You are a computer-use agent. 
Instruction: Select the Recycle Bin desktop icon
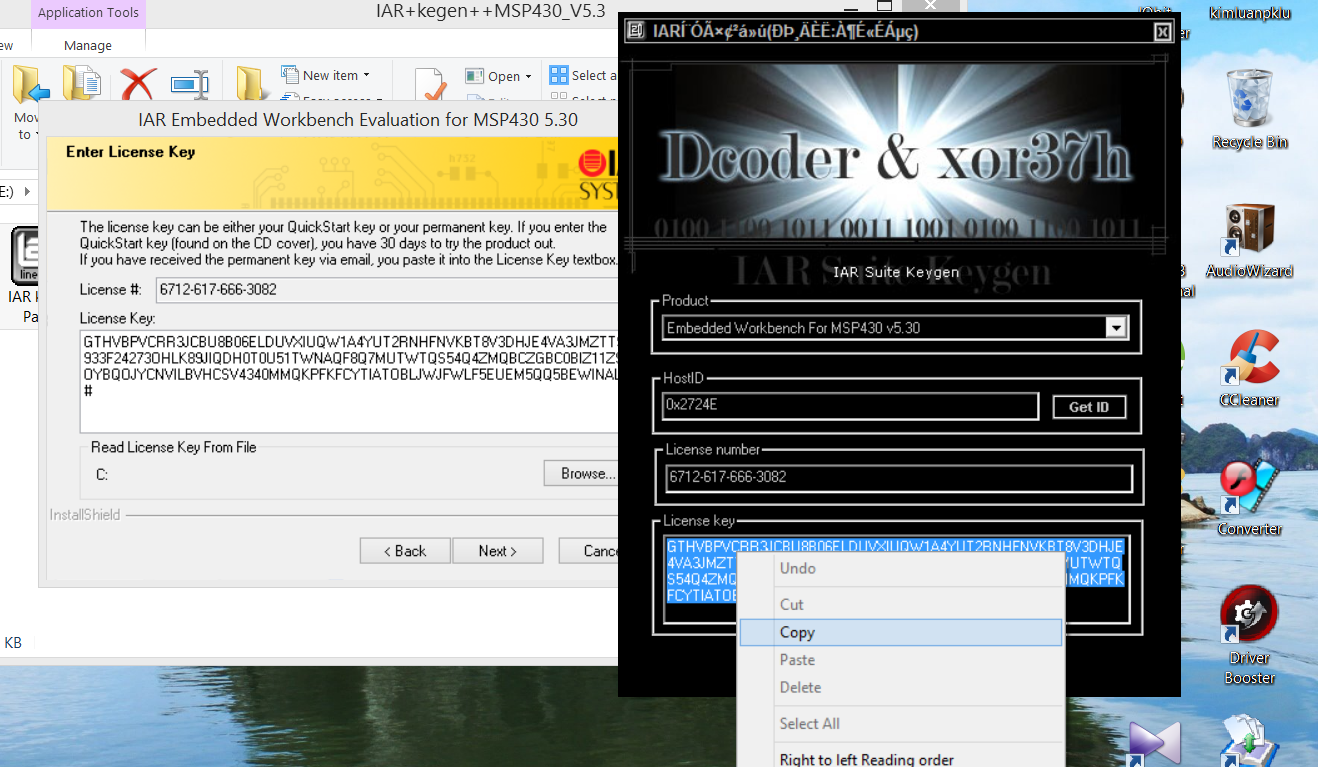(x=1250, y=108)
